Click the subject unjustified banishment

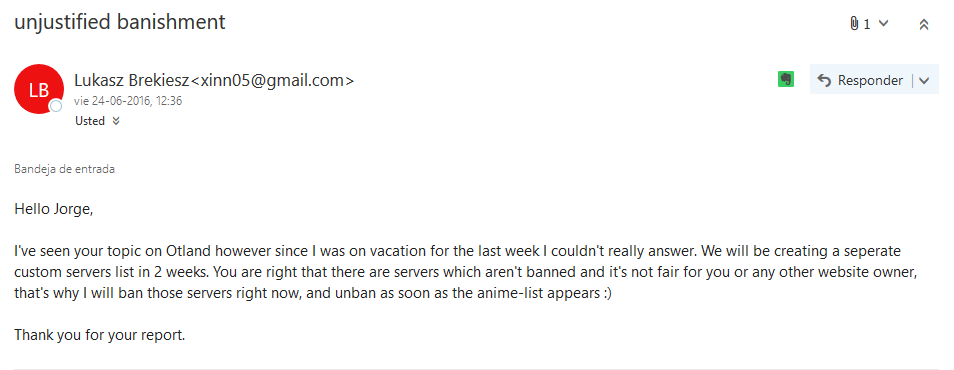120,22
